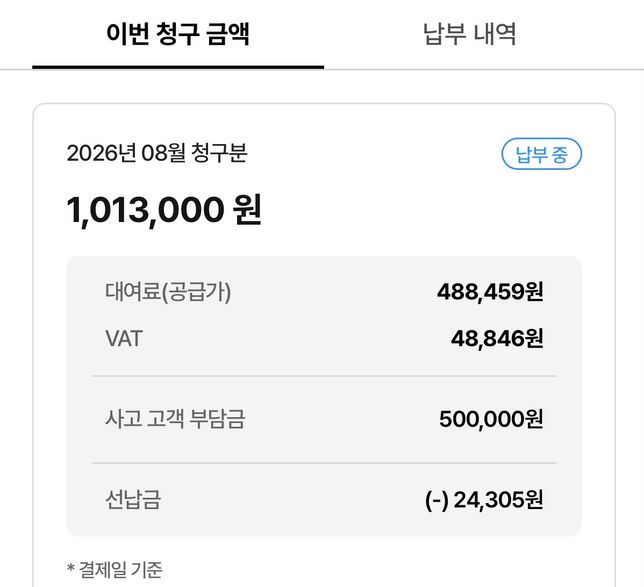Tap the divider below the VAT row
The image size is (644, 587).
pos(324,376)
